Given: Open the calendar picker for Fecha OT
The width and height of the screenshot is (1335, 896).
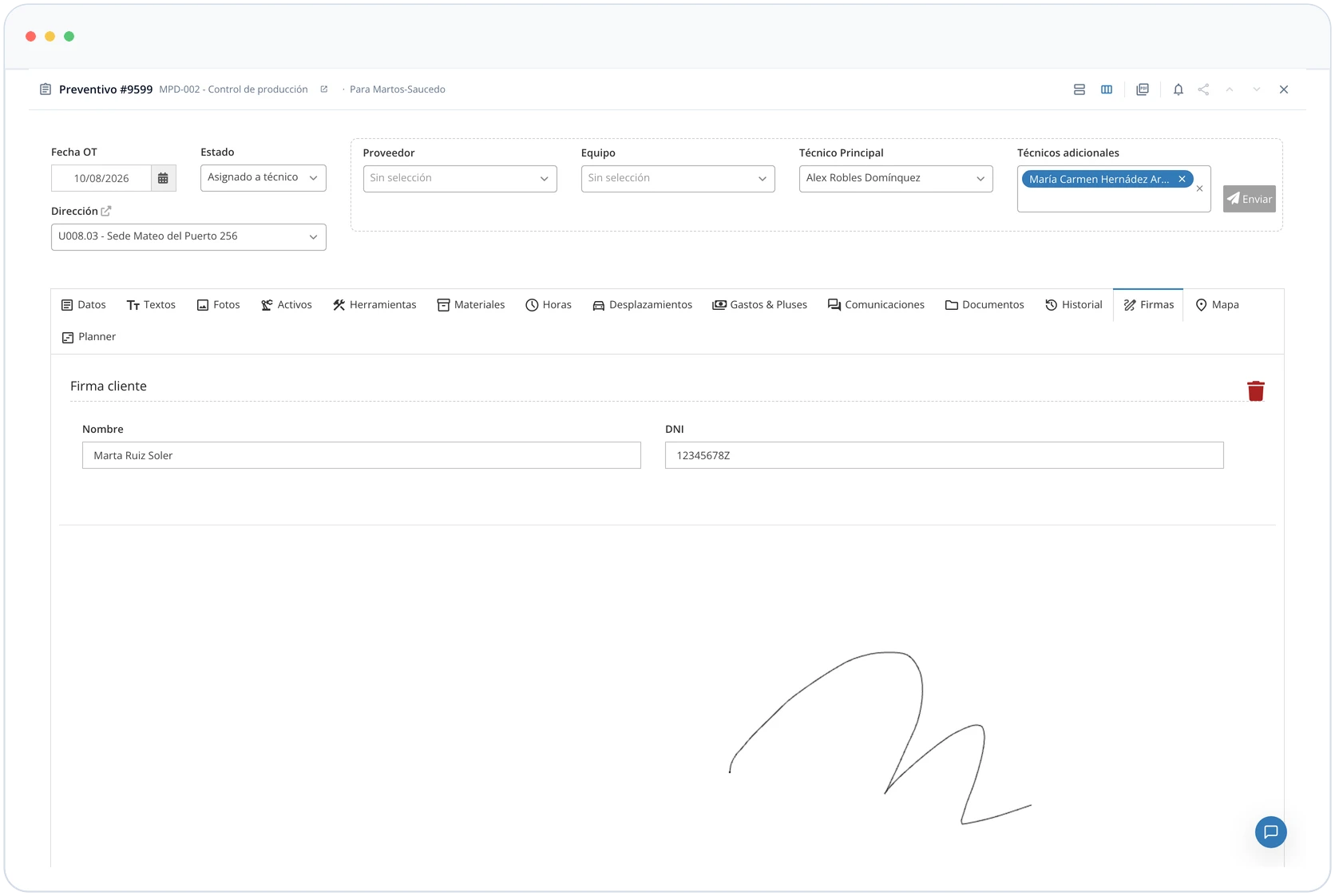Looking at the screenshot, I should point(163,178).
